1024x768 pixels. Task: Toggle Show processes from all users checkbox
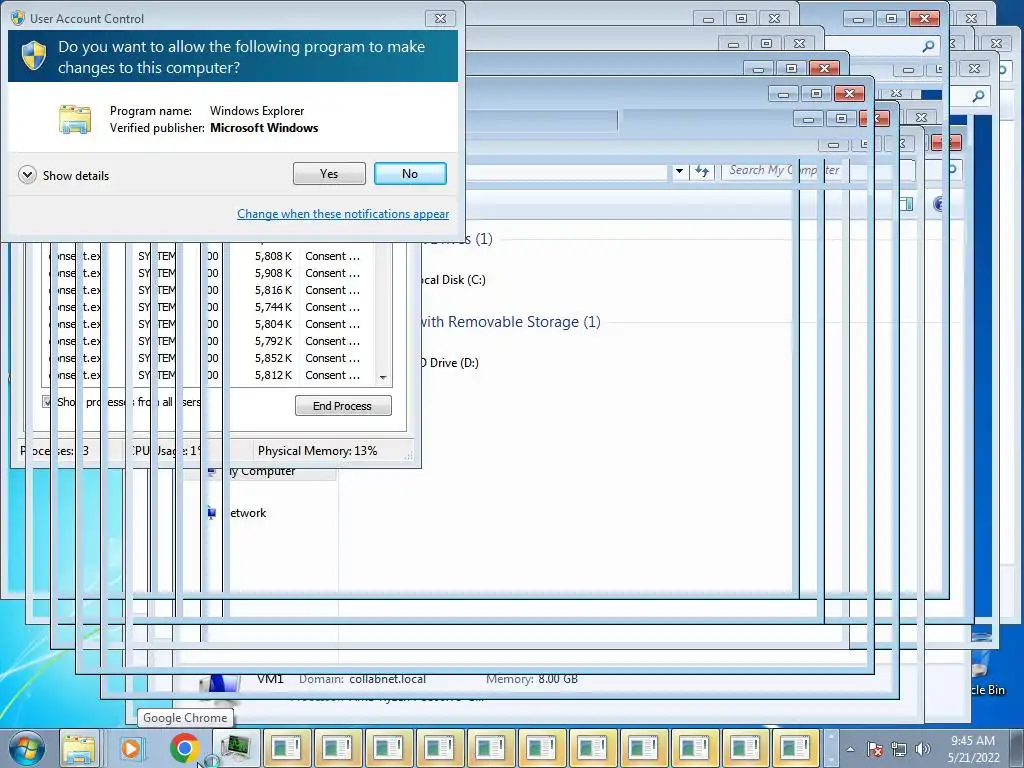click(x=47, y=402)
